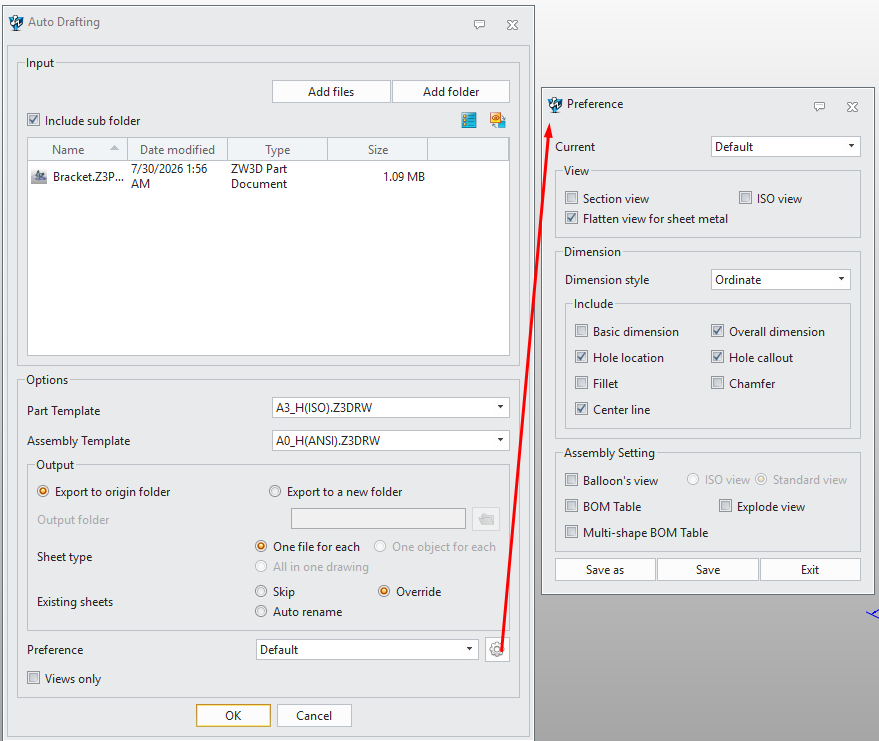Select Export to a new folder
This screenshot has width=879, height=741.
tap(275, 492)
